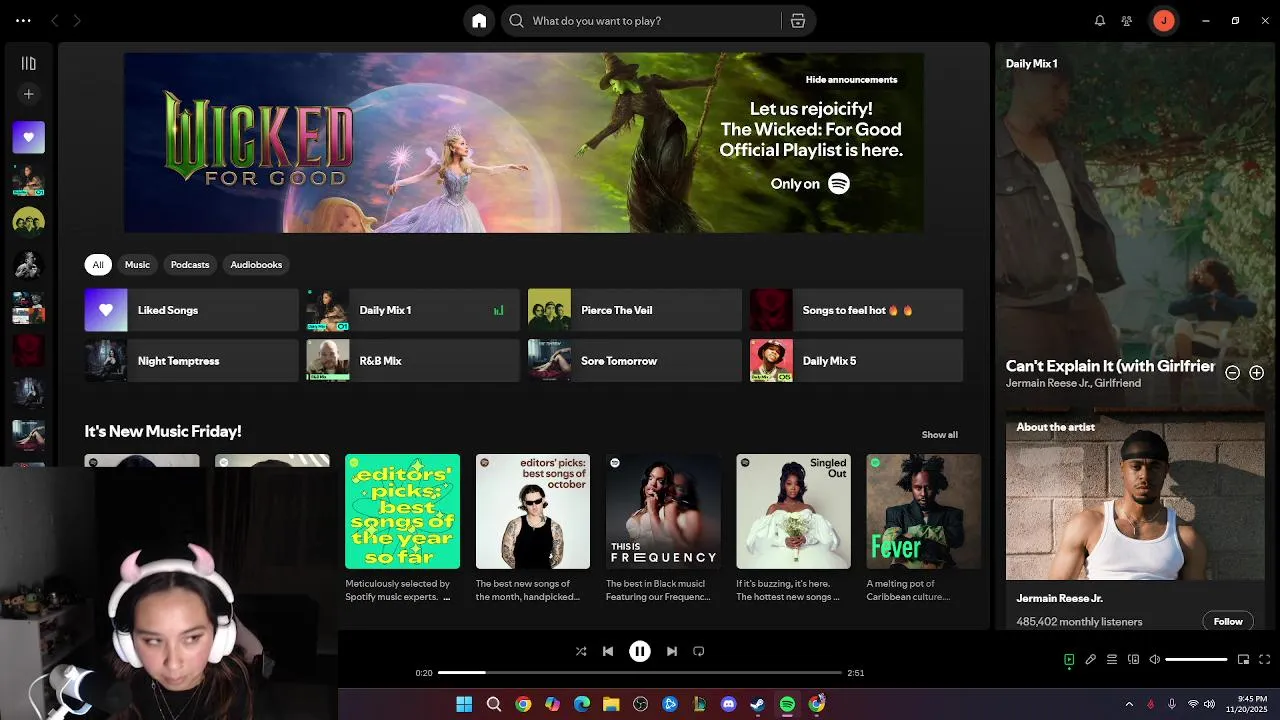The height and width of the screenshot is (720, 1280).
Task: Open Steam from the taskbar
Action: tap(757, 704)
